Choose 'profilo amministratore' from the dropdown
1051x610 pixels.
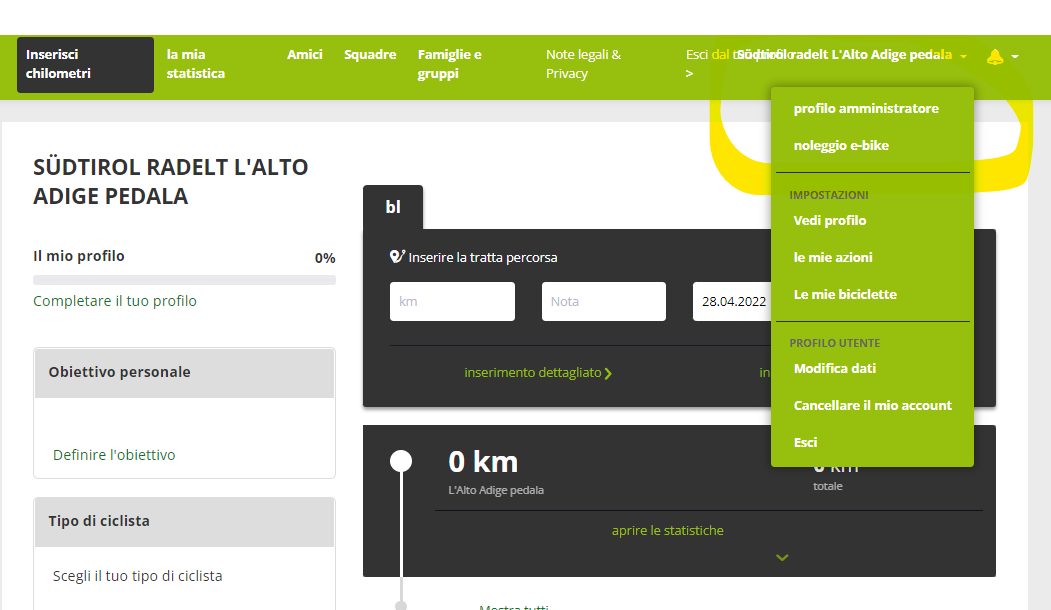point(866,109)
